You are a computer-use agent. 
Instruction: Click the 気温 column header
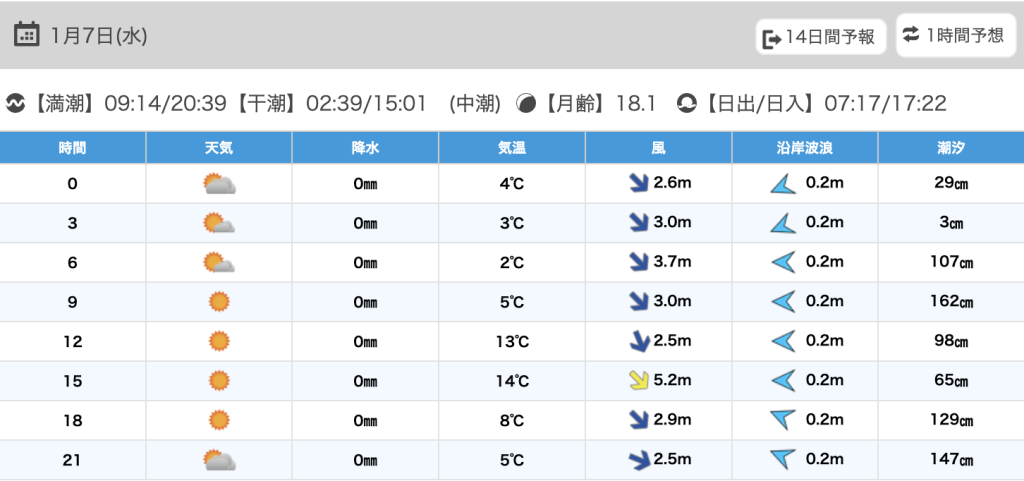[512, 148]
